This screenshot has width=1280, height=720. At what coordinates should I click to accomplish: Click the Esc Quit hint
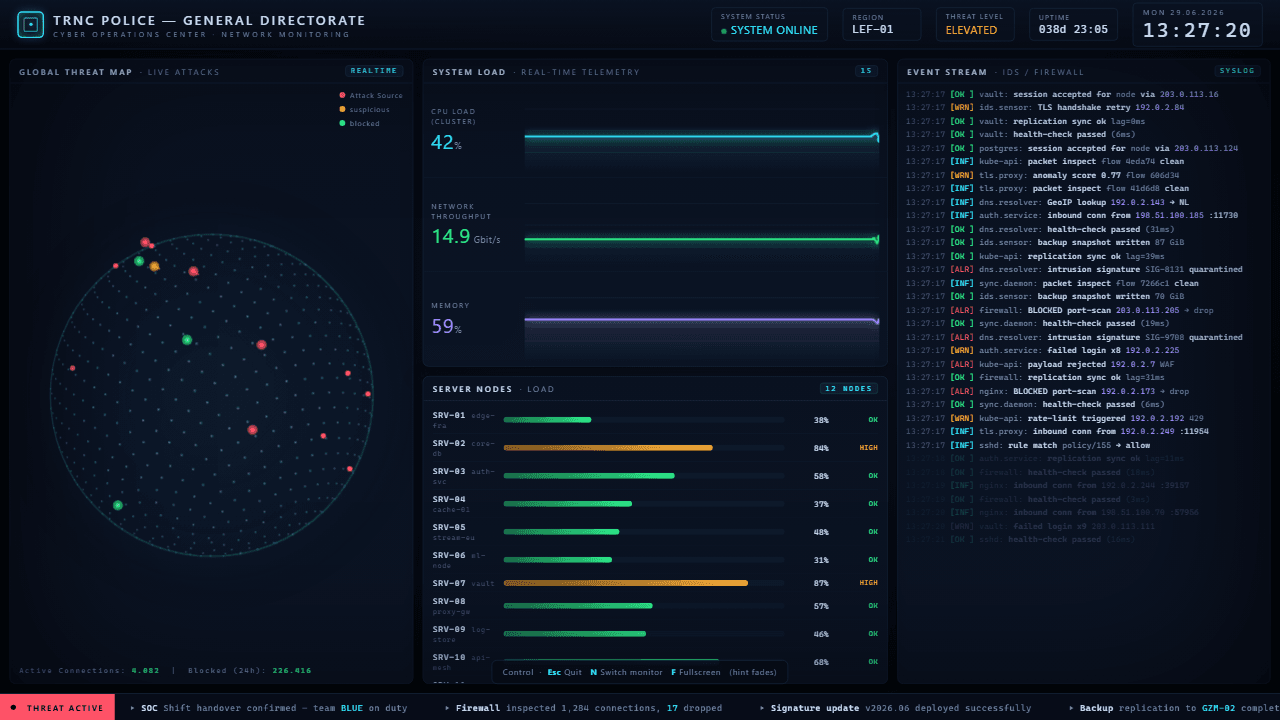pos(565,672)
